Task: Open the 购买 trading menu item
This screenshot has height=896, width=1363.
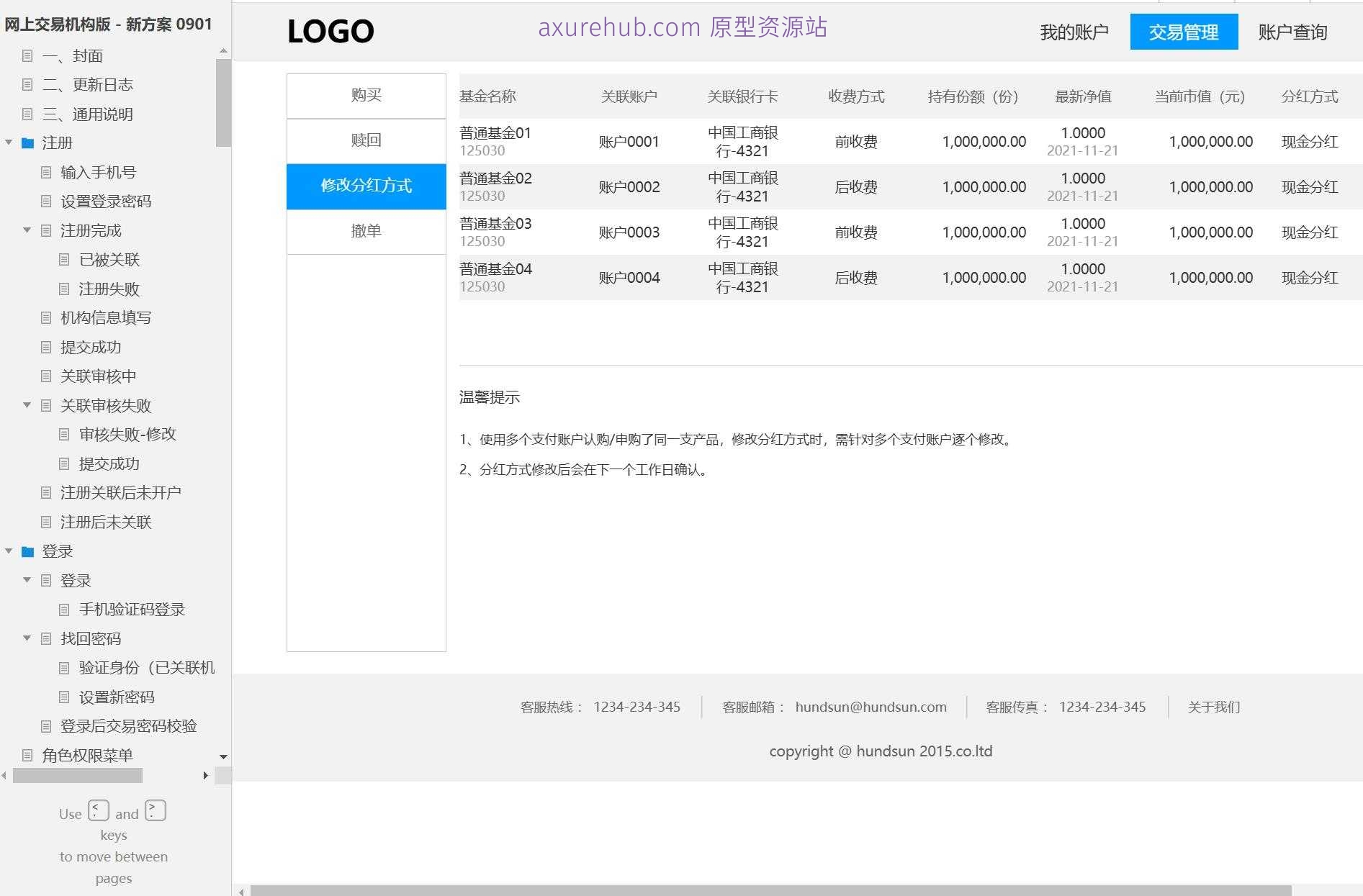Action: pos(366,95)
